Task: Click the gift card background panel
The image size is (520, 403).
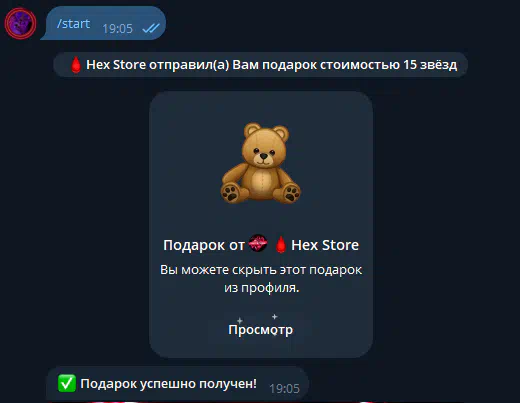Action: [x=261, y=224]
